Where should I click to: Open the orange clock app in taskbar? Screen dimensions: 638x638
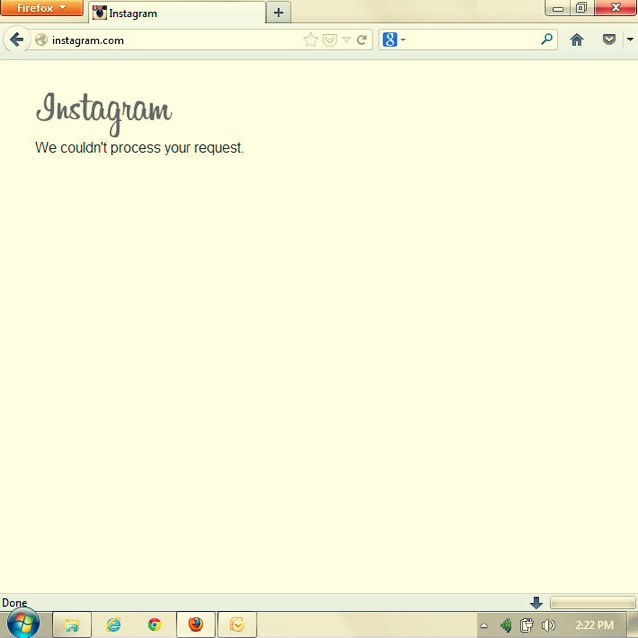pyautogui.click(x=237, y=624)
